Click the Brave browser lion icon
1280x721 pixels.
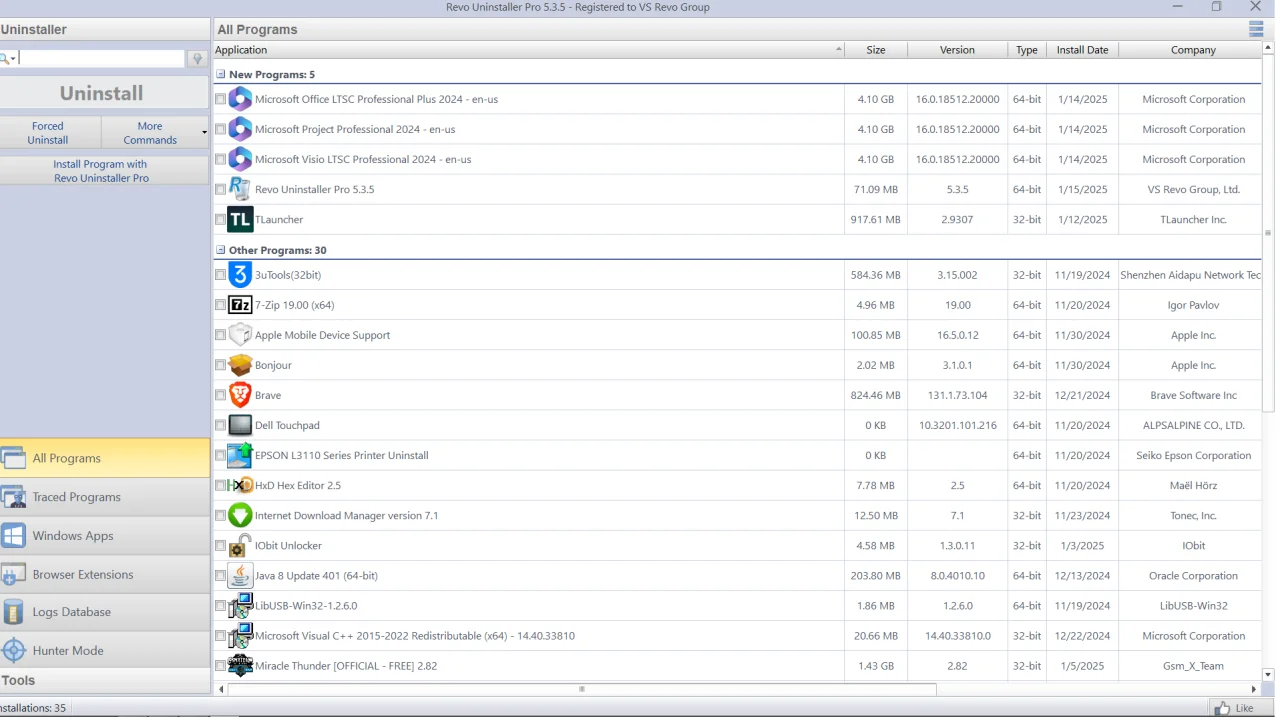tap(240, 395)
